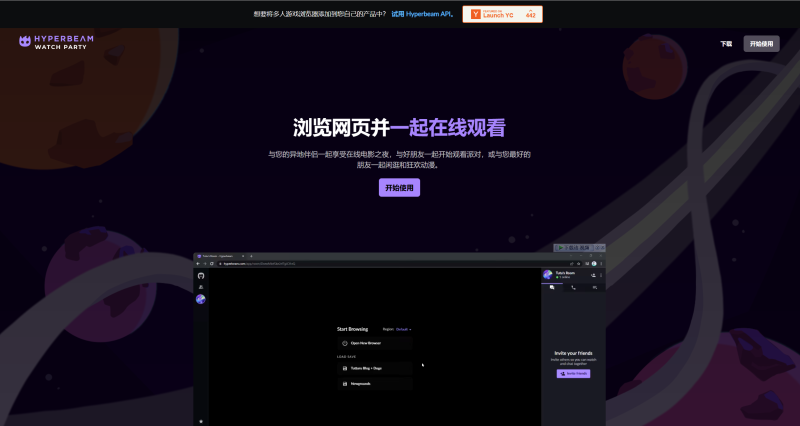The image size is (800, 426).
Task: Click the third listed Newgrounds entry in demo
Action: (375, 384)
